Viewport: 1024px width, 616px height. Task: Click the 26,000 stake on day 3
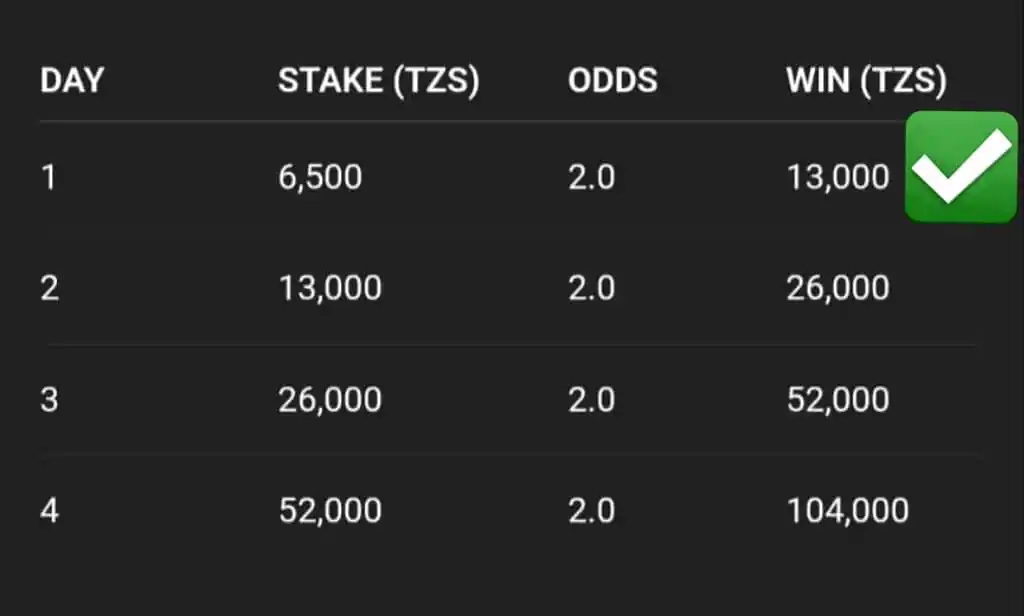330,400
